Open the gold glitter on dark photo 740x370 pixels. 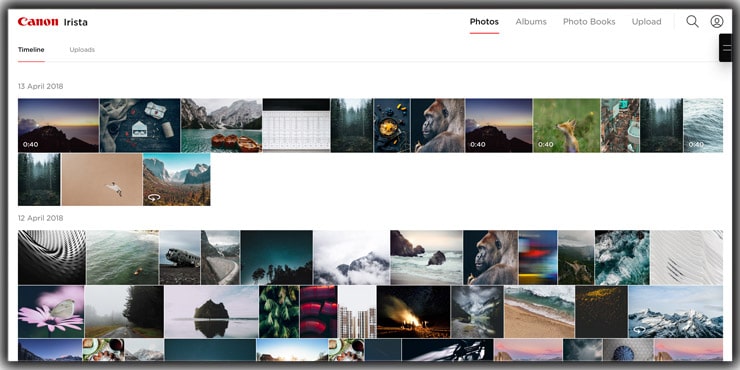tap(602, 311)
